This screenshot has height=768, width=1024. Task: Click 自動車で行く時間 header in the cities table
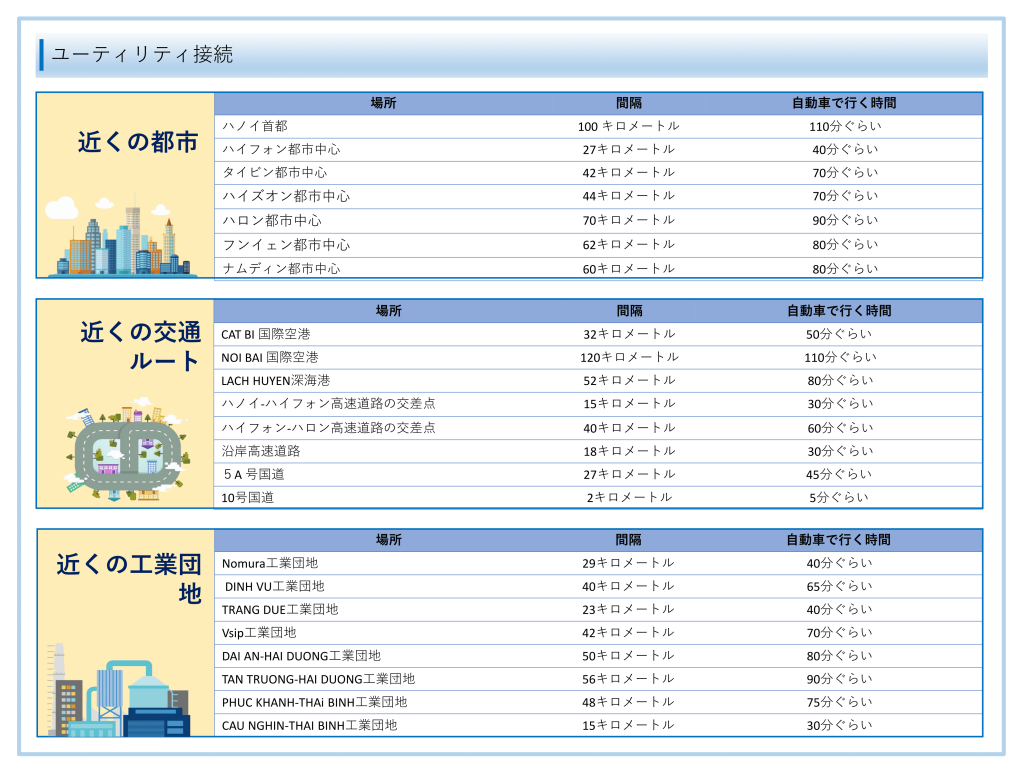[x=843, y=103]
